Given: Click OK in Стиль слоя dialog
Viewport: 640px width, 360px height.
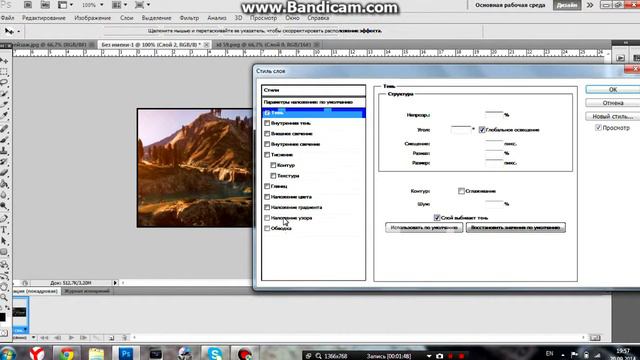Looking at the screenshot, I should tap(613, 90).
